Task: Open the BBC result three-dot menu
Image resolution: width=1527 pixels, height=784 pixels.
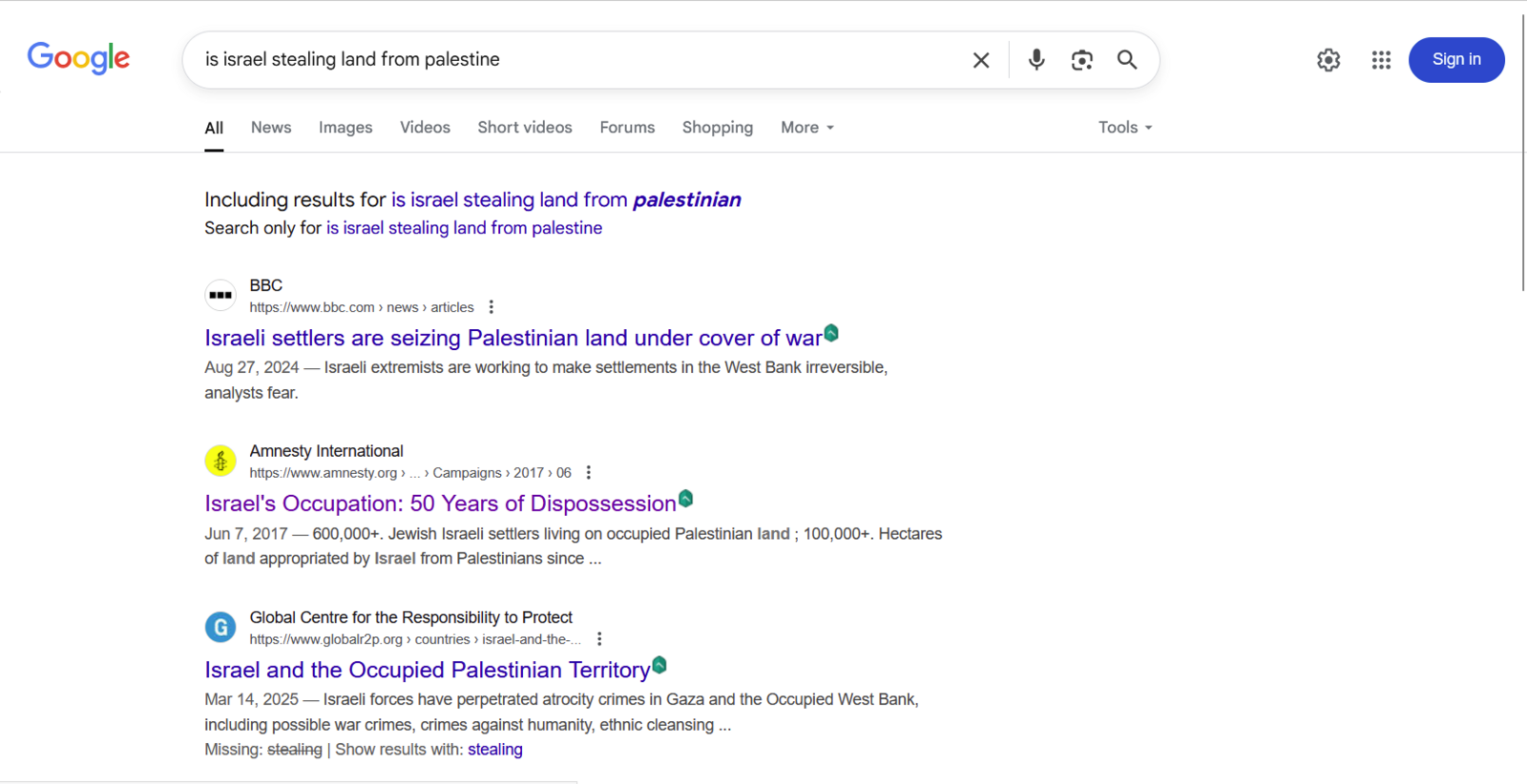Action: click(x=492, y=307)
